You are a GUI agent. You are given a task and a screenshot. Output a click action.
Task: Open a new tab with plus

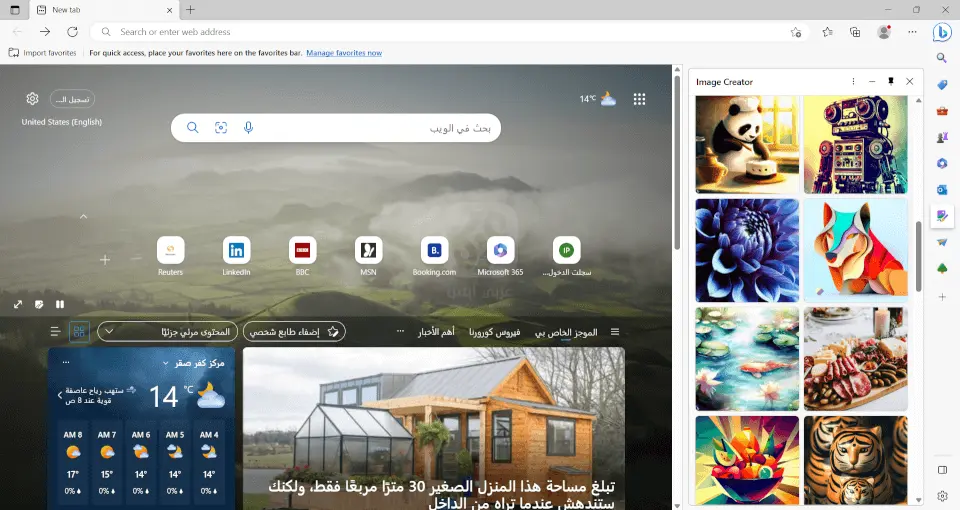(190, 10)
